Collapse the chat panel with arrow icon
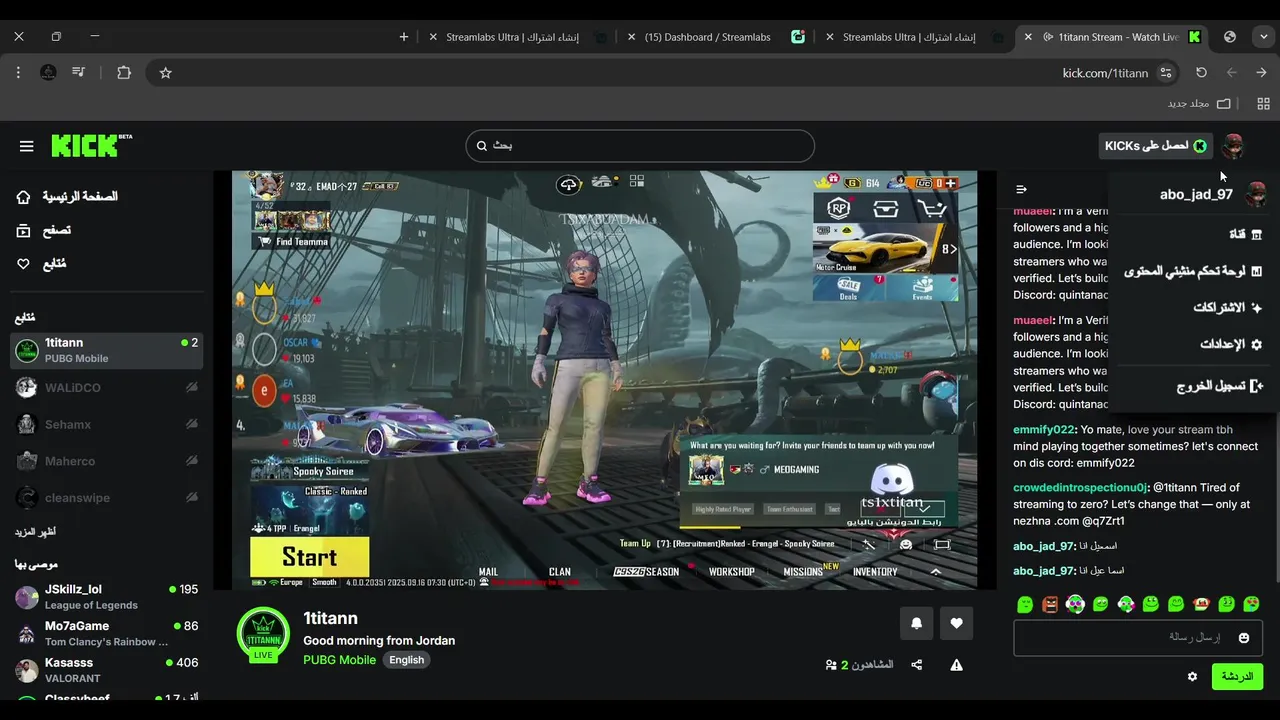Screen dimensions: 1280x720 (1021, 189)
